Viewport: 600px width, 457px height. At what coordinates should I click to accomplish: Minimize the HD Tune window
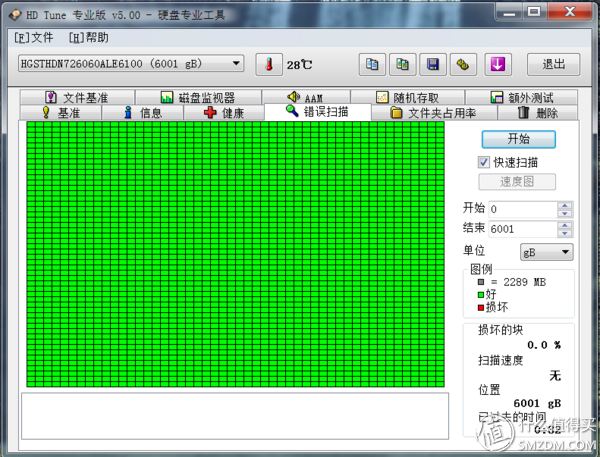[509, 11]
